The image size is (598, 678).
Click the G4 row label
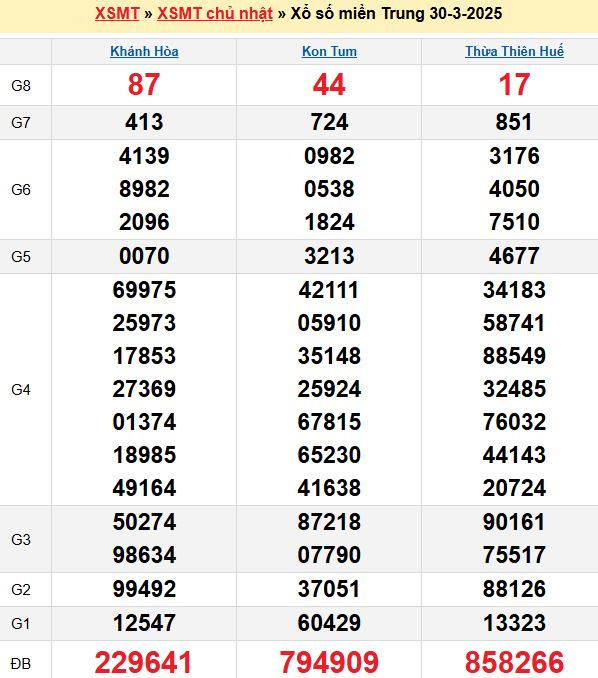(21, 390)
